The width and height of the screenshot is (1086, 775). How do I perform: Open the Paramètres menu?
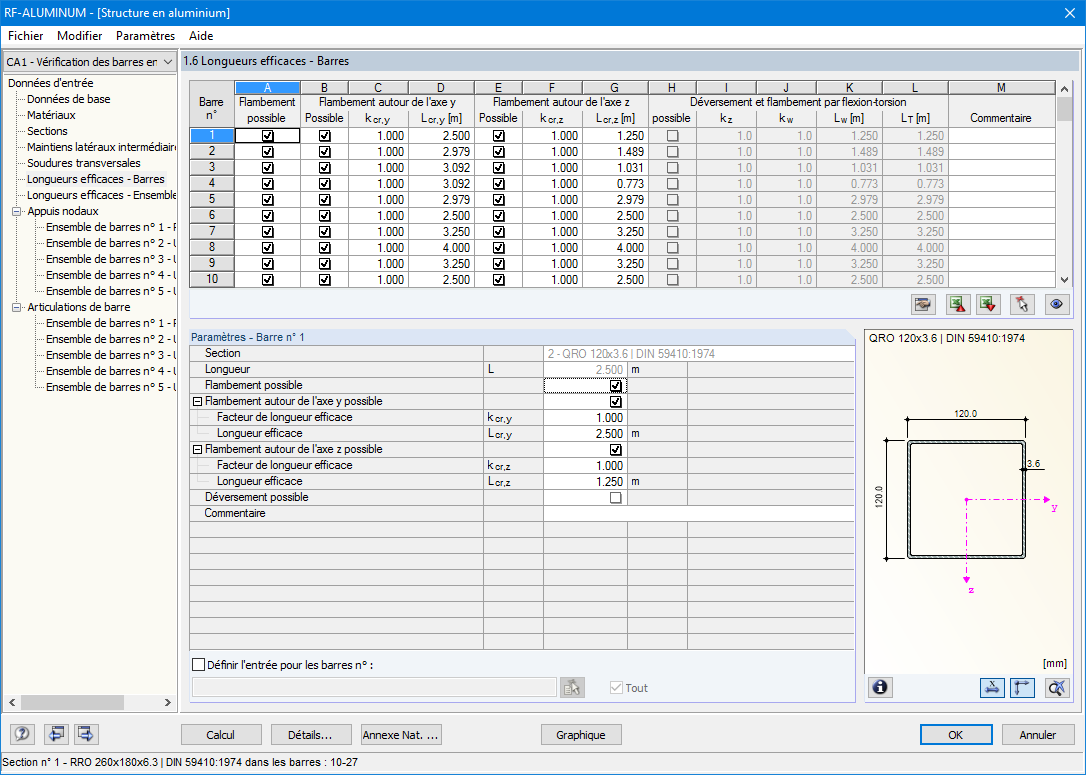click(x=145, y=36)
